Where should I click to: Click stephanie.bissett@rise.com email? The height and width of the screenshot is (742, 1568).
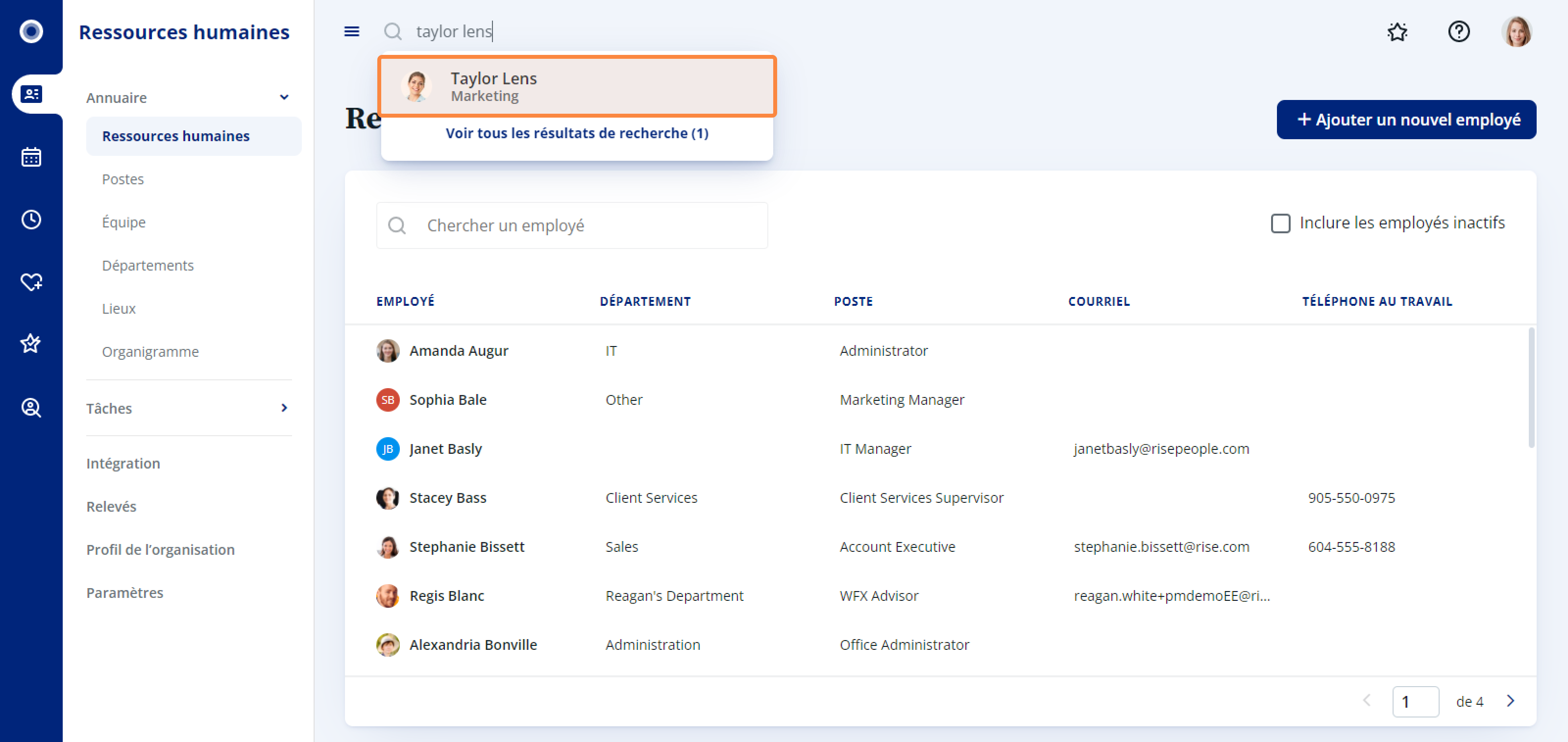[x=1161, y=546]
